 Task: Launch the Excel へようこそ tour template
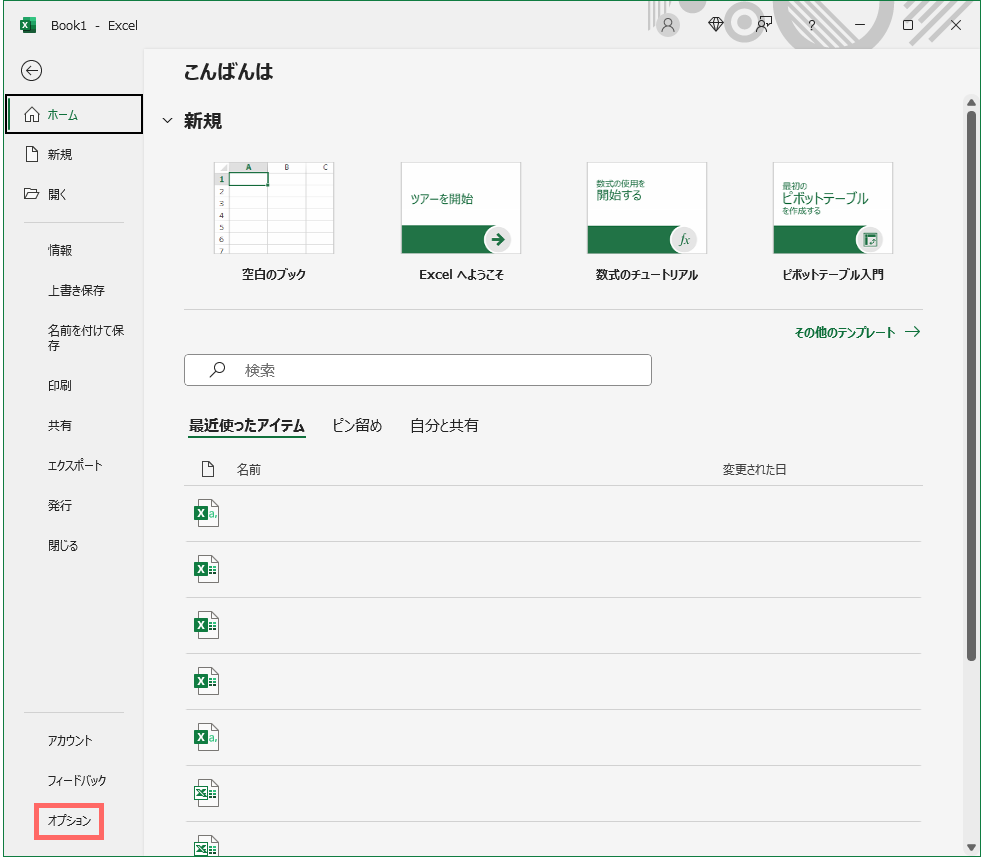(460, 207)
